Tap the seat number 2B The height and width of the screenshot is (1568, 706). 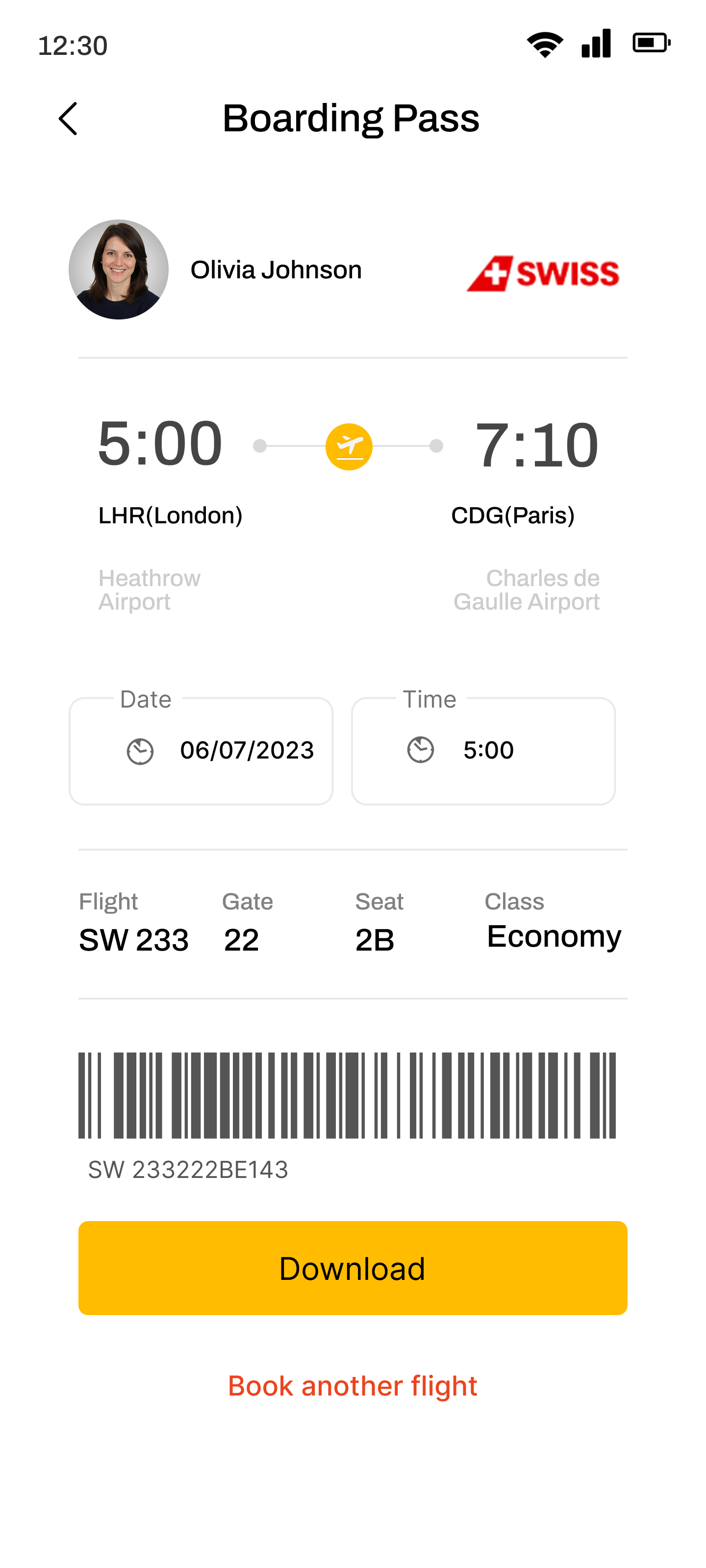pyautogui.click(x=375, y=940)
